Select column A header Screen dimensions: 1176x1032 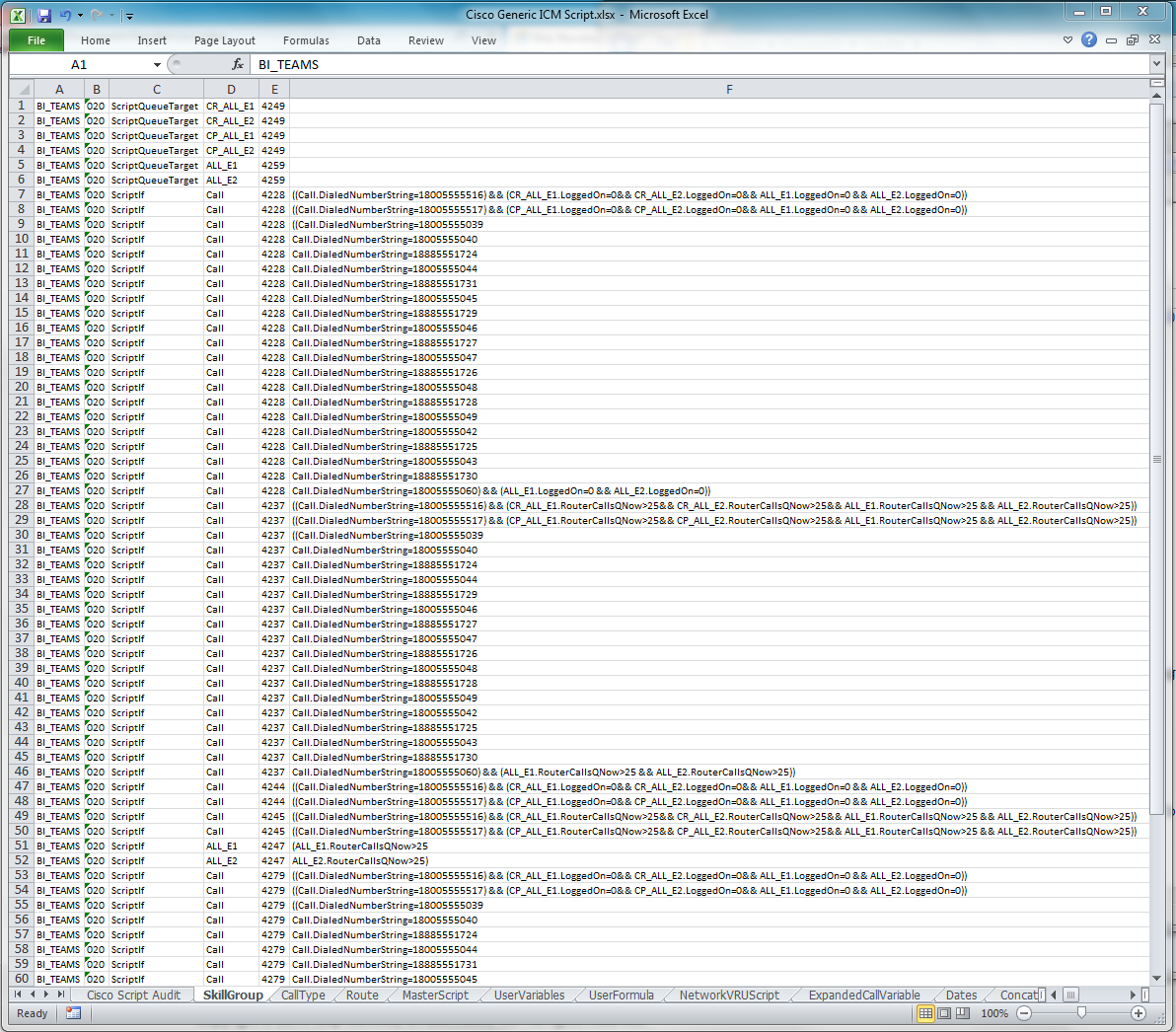point(59,89)
